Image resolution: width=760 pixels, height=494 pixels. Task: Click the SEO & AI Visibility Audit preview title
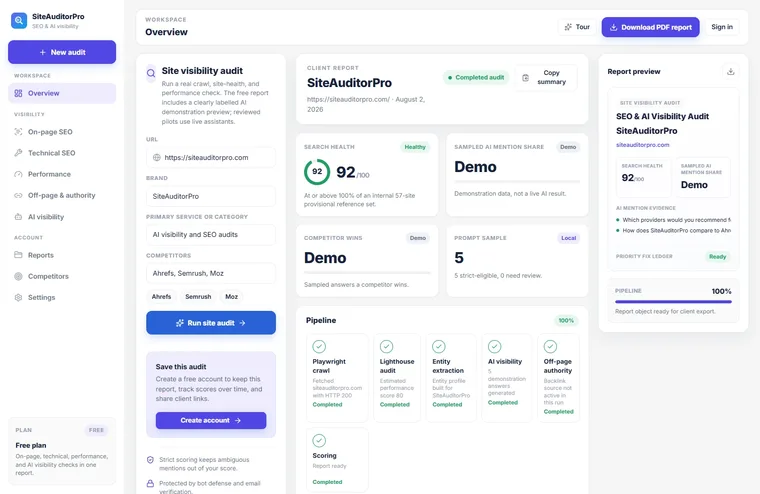663,116
